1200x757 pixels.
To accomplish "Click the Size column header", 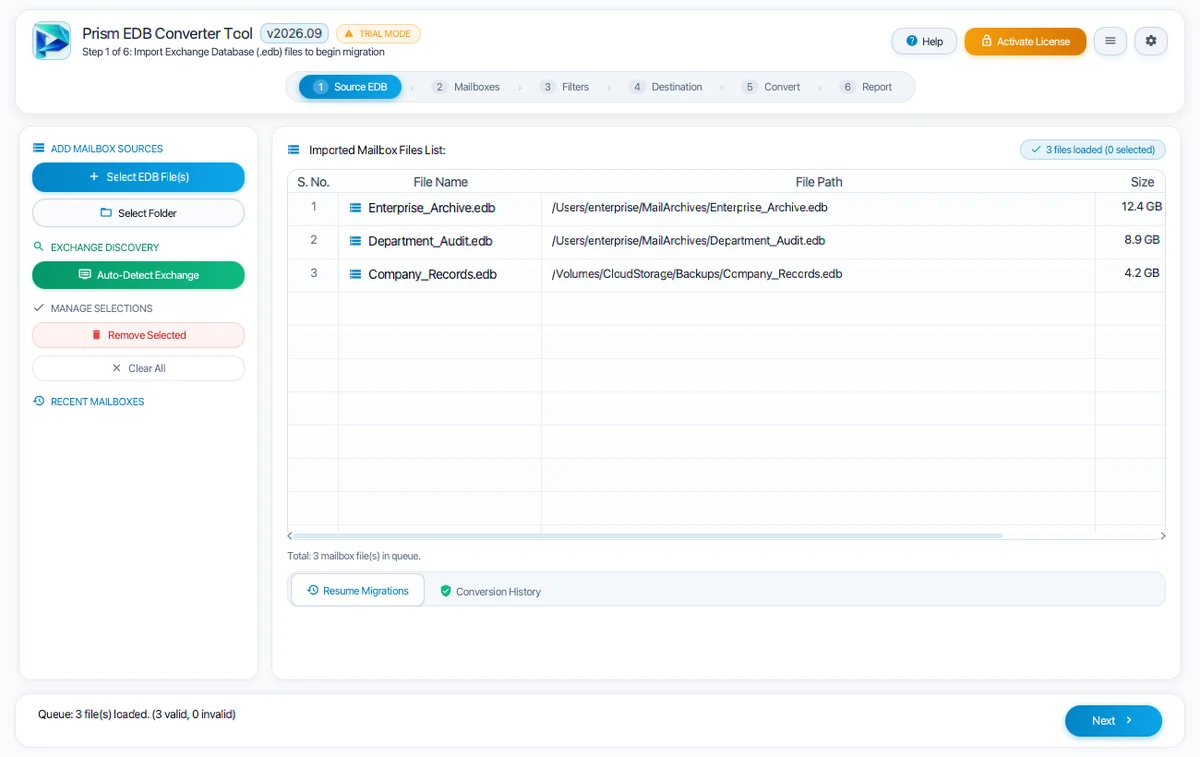I will tap(1142, 182).
